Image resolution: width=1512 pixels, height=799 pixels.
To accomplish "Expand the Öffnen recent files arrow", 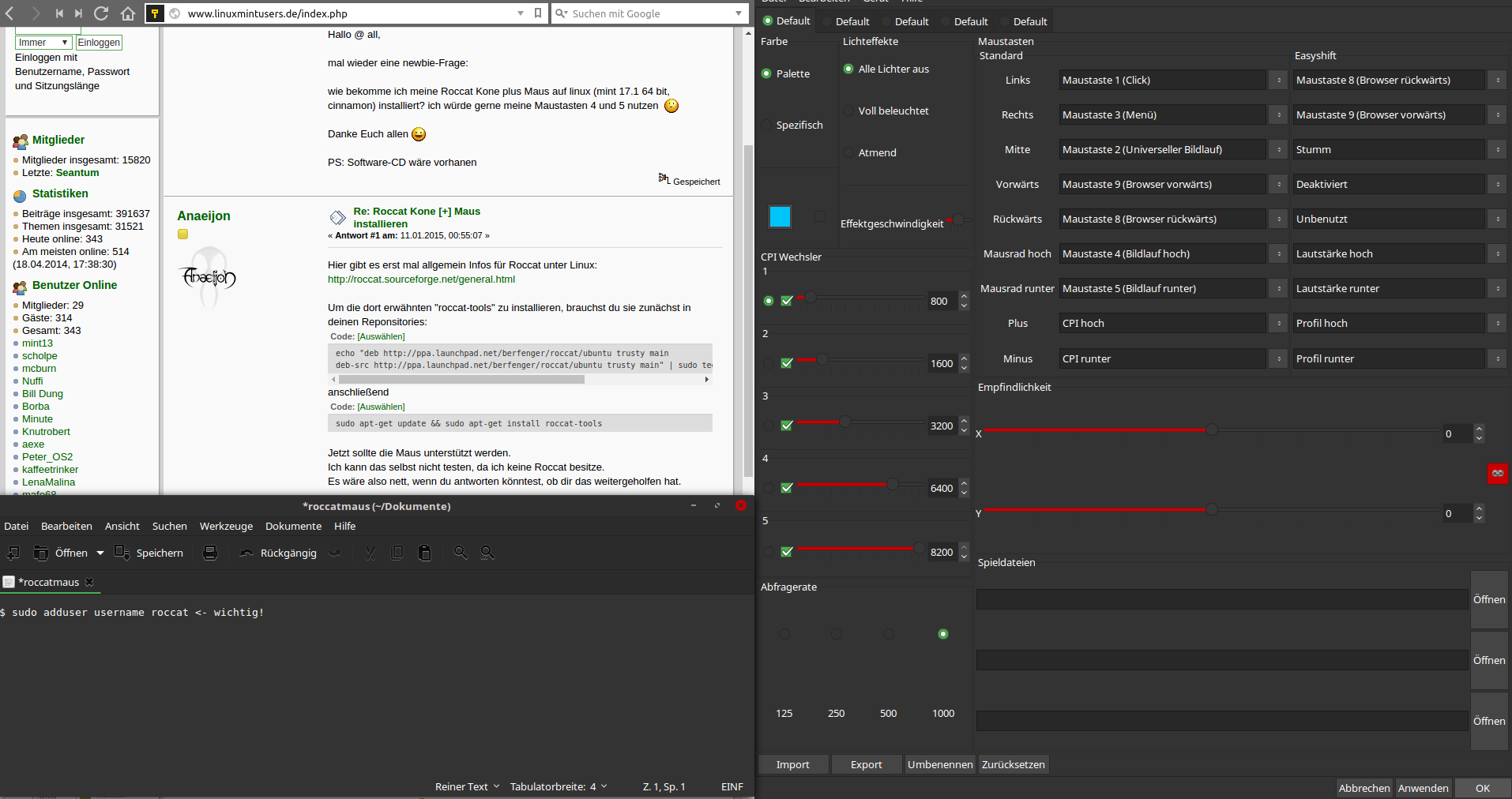I will pos(100,553).
